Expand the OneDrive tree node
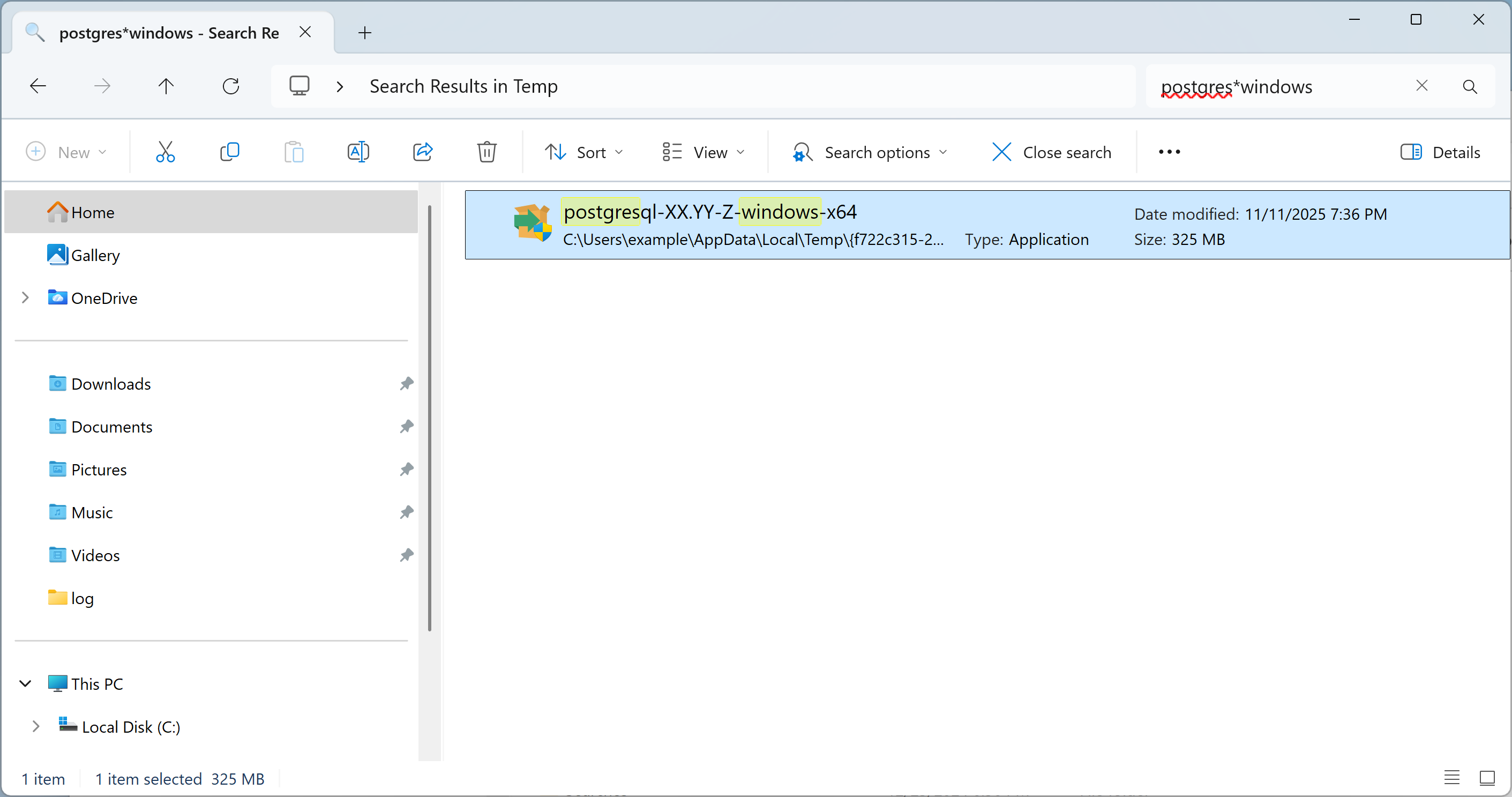 25,298
